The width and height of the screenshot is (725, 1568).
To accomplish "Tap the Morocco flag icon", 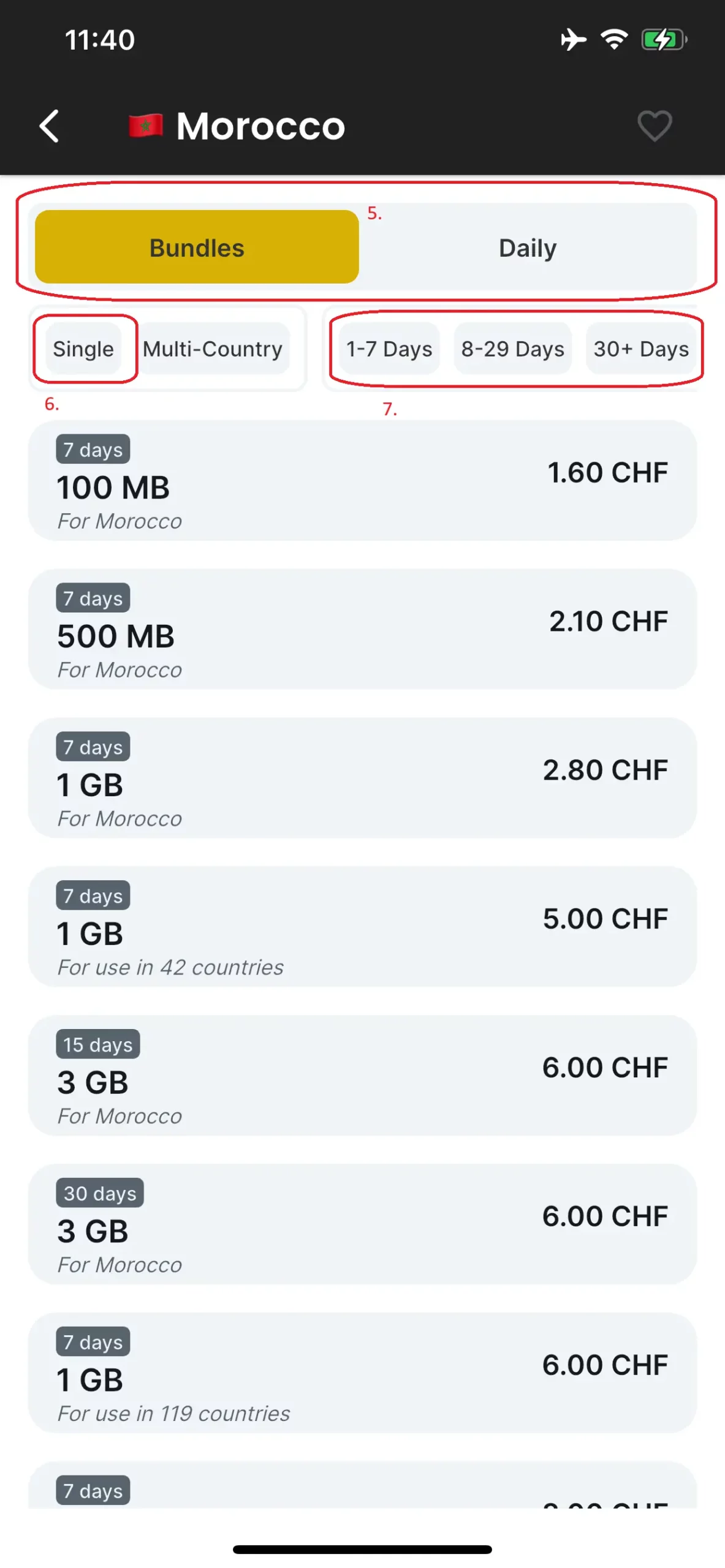I will pos(146,126).
